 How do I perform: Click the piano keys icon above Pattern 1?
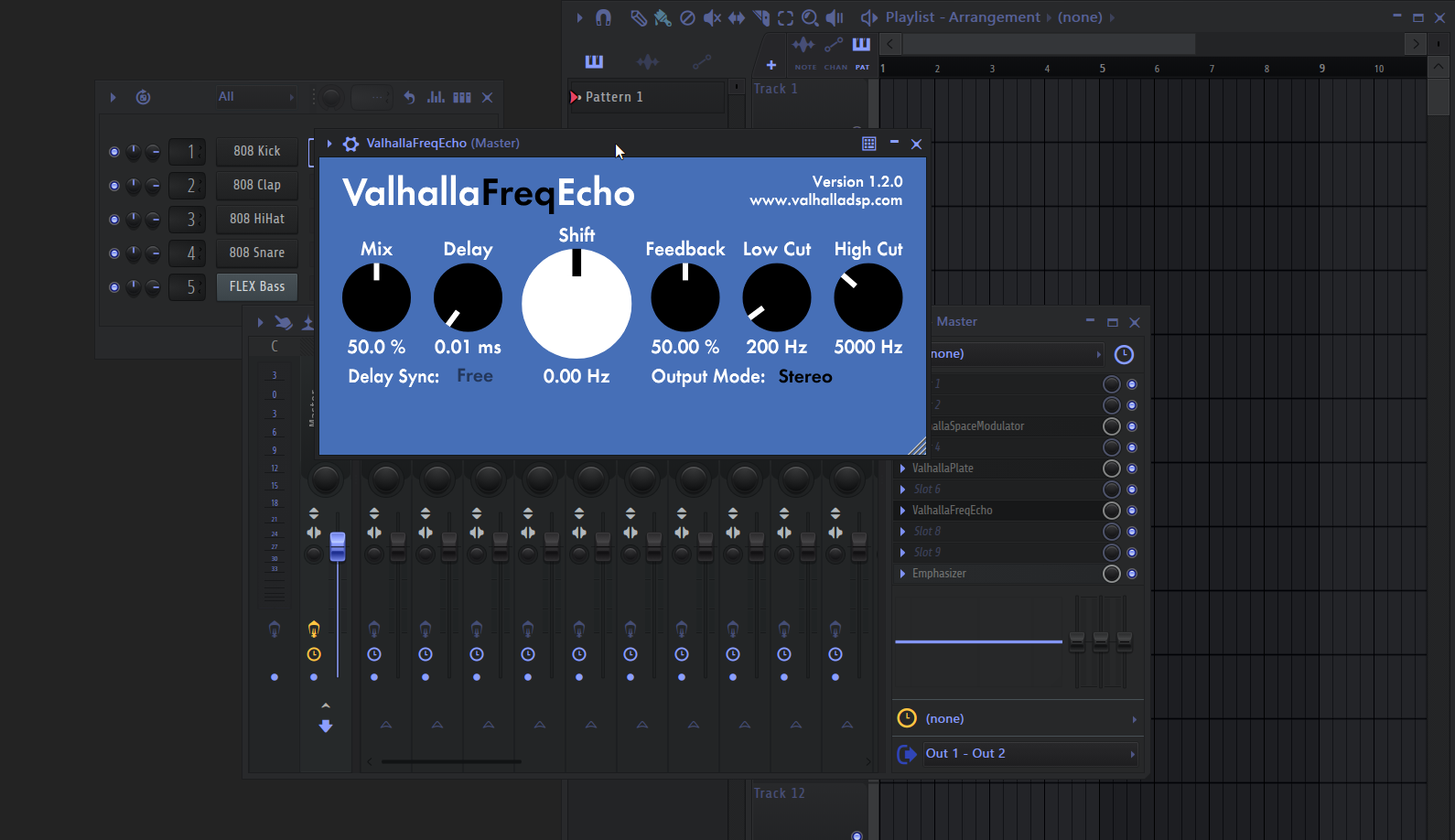point(594,61)
